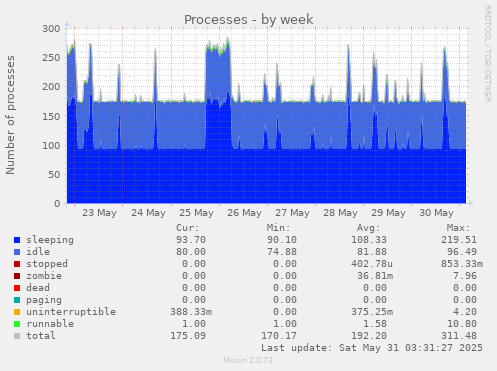Click zombie max value 7.96

point(465,276)
